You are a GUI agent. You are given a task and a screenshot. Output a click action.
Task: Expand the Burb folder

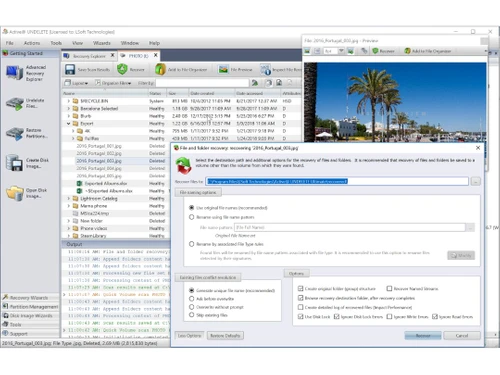(69, 116)
